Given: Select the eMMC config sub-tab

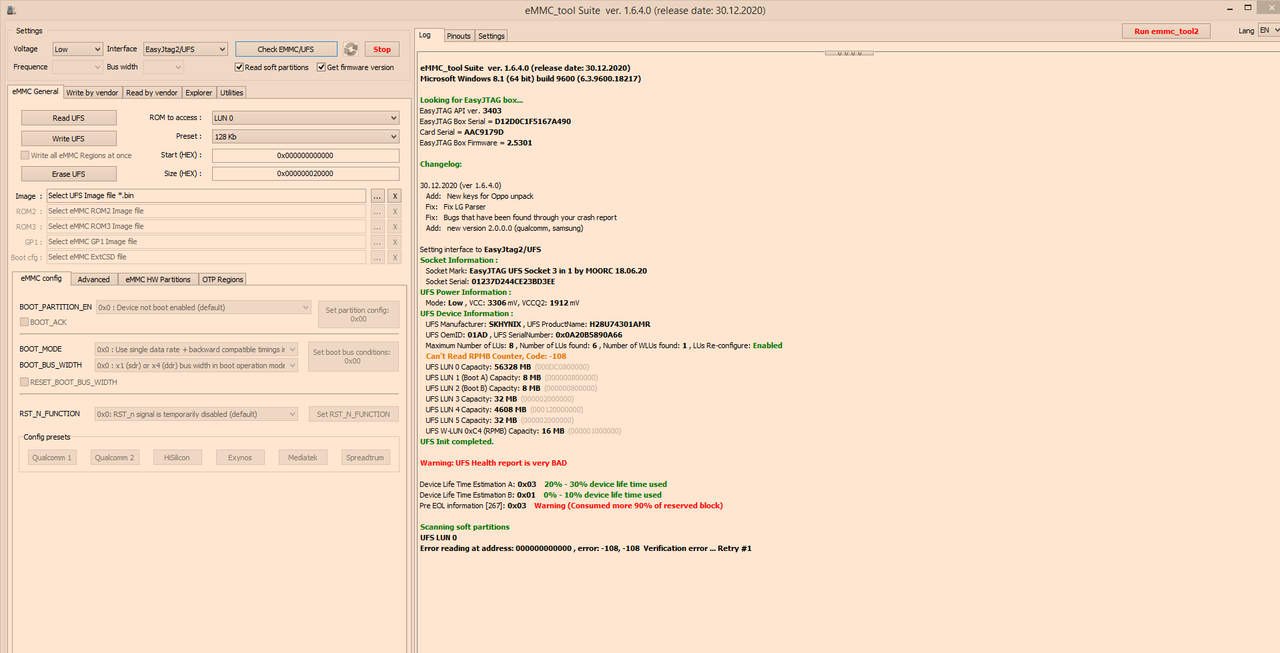Looking at the screenshot, I should click(x=41, y=278).
